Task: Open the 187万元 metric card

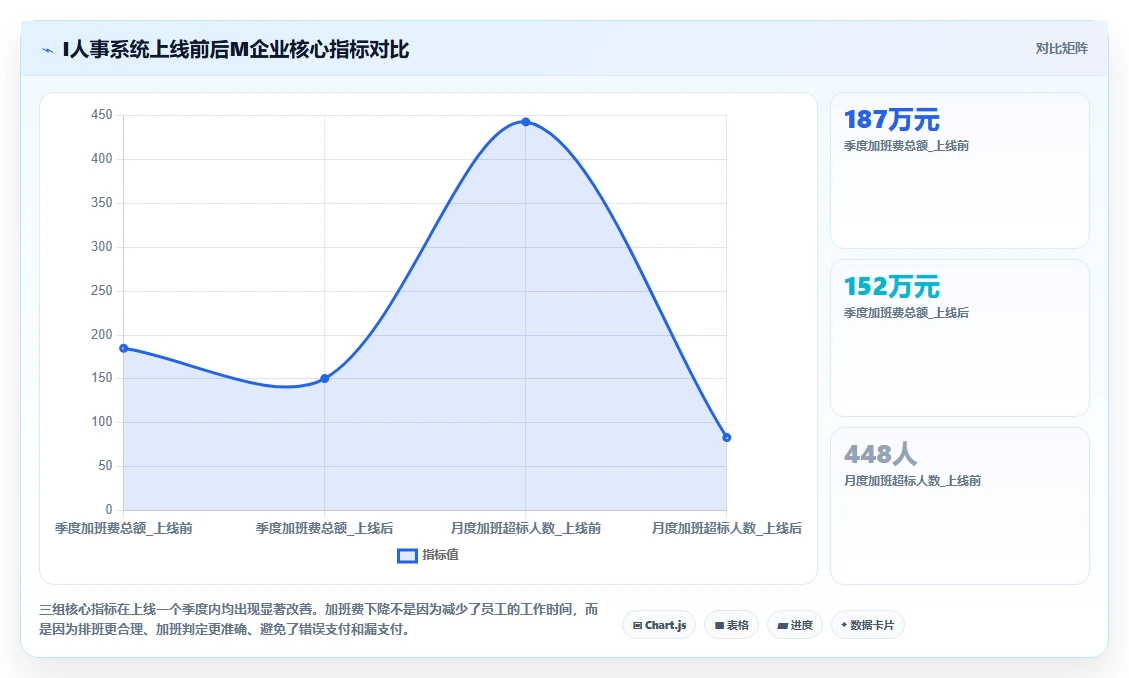Action: [960, 171]
